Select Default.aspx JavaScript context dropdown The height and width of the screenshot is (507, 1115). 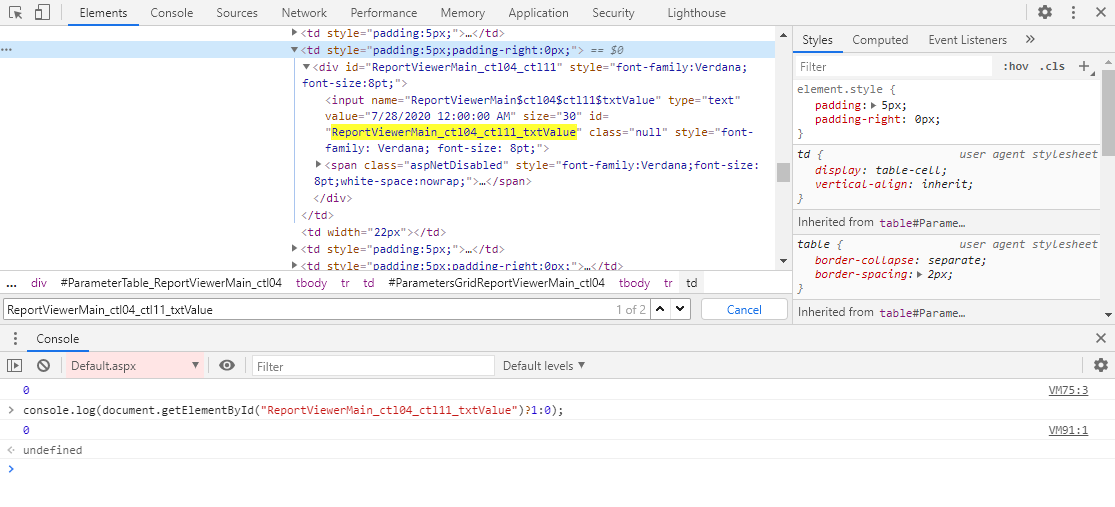tap(135, 366)
